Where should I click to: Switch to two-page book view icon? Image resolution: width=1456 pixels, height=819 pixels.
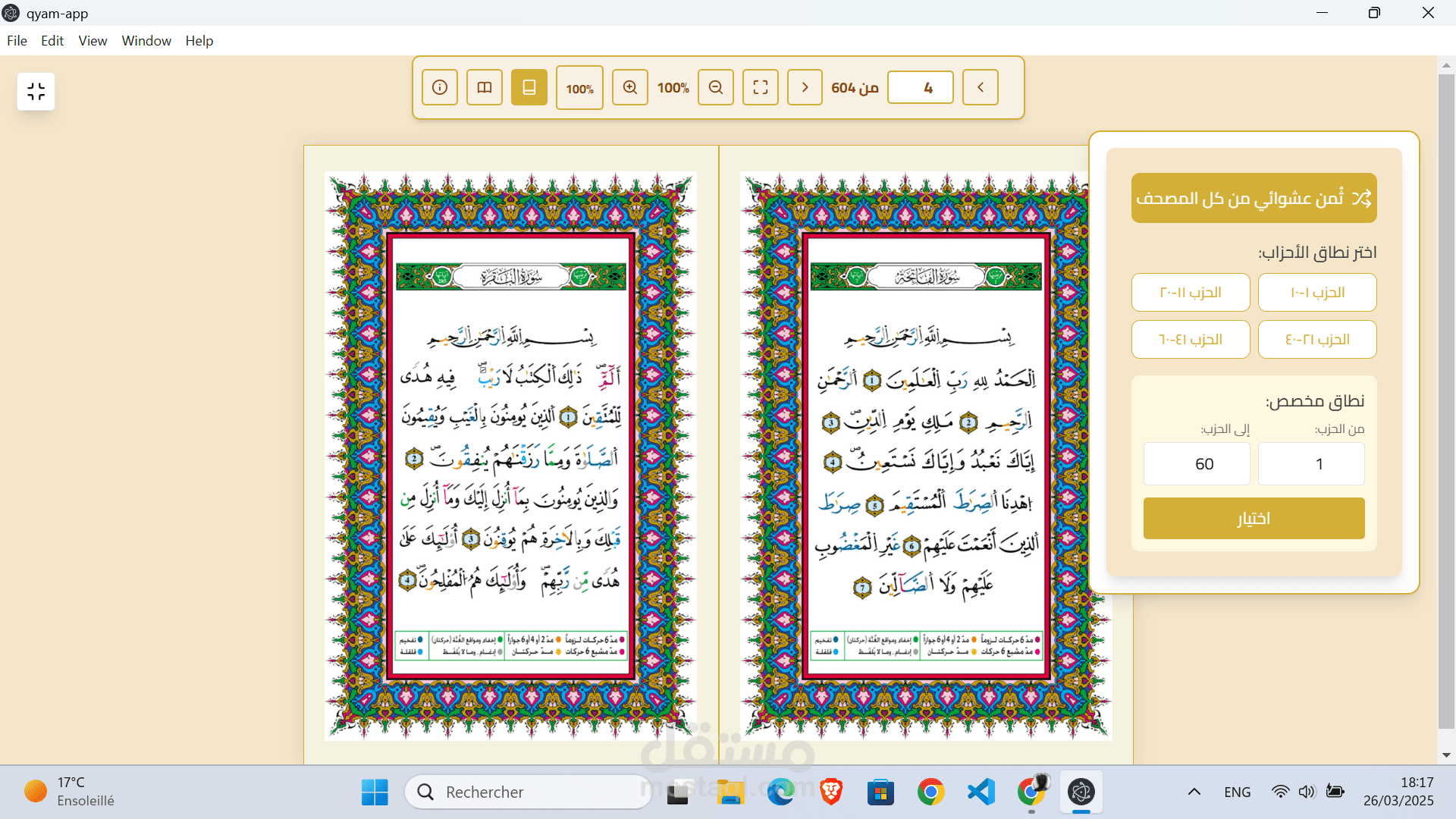coord(485,87)
